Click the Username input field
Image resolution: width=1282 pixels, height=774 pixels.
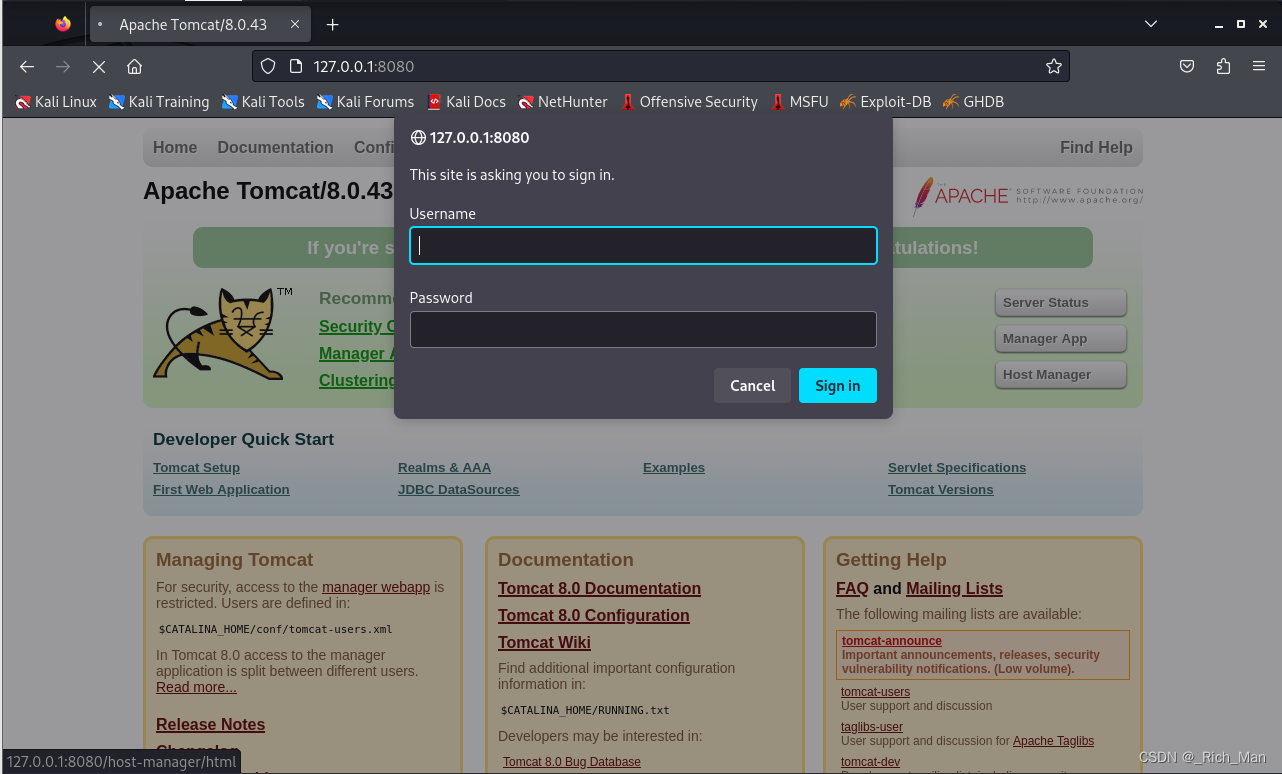click(643, 245)
